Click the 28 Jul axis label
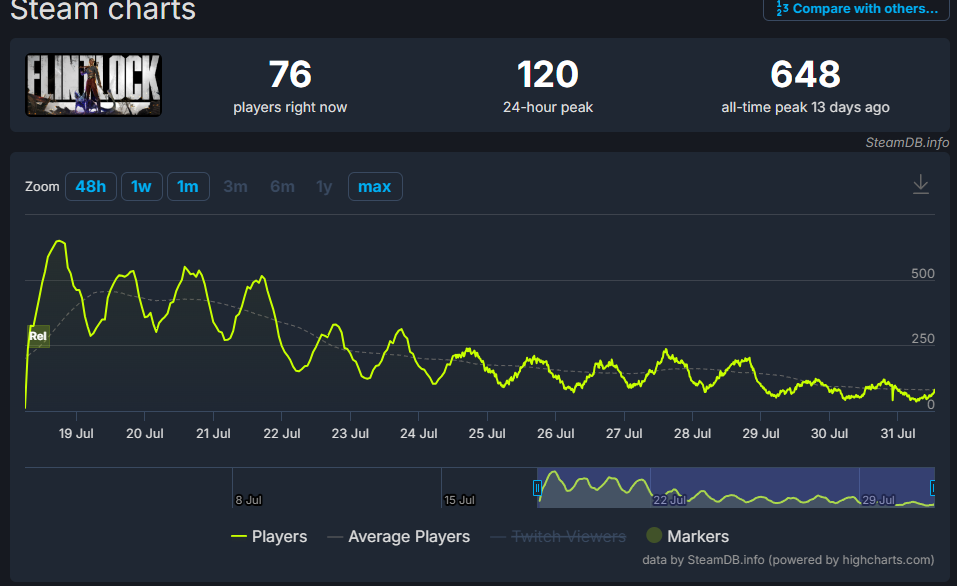957x586 pixels. point(692,433)
